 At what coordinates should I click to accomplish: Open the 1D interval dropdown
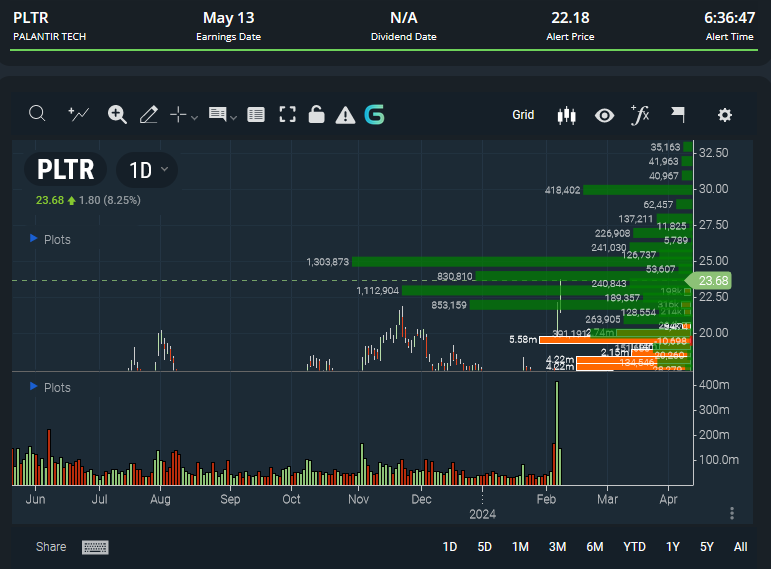(147, 170)
